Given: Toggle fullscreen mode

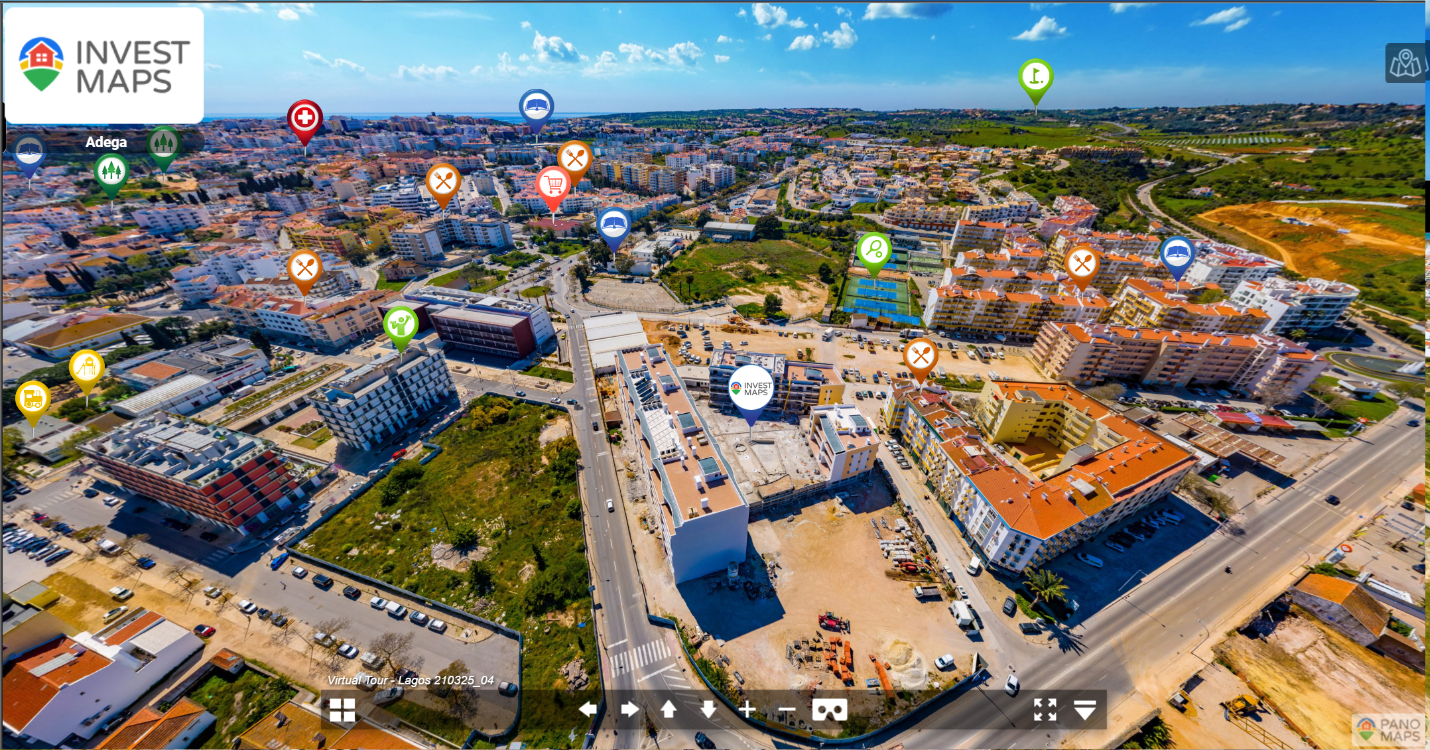Looking at the screenshot, I should [x=1045, y=709].
